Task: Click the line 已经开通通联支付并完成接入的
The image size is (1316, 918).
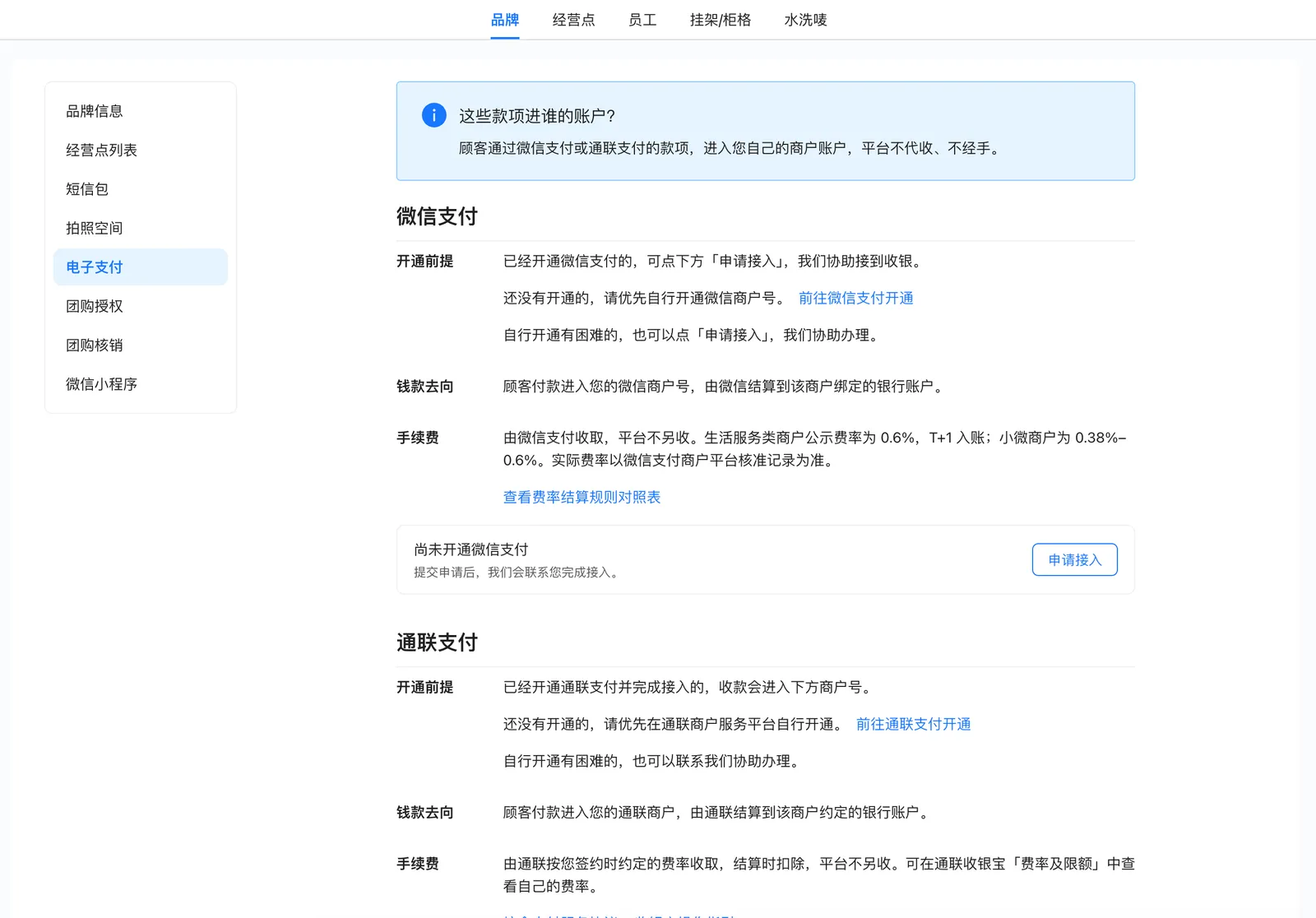Action: click(689, 687)
